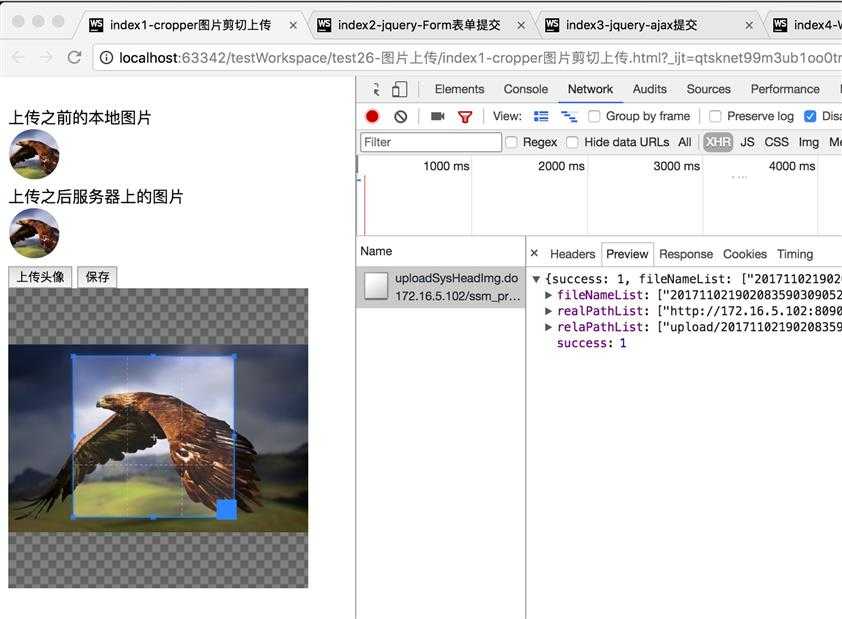Click the 3000 ms timeline marker
Image resolution: width=842 pixels, height=619 pixels.
tap(677, 166)
